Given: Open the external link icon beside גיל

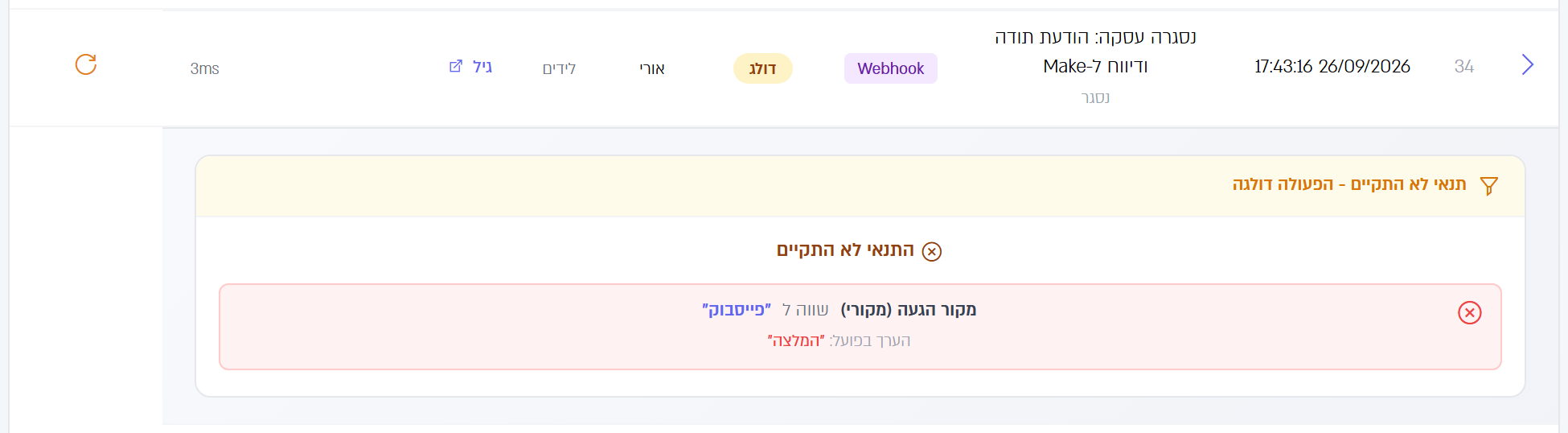Looking at the screenshot, I should coord(456,66).
